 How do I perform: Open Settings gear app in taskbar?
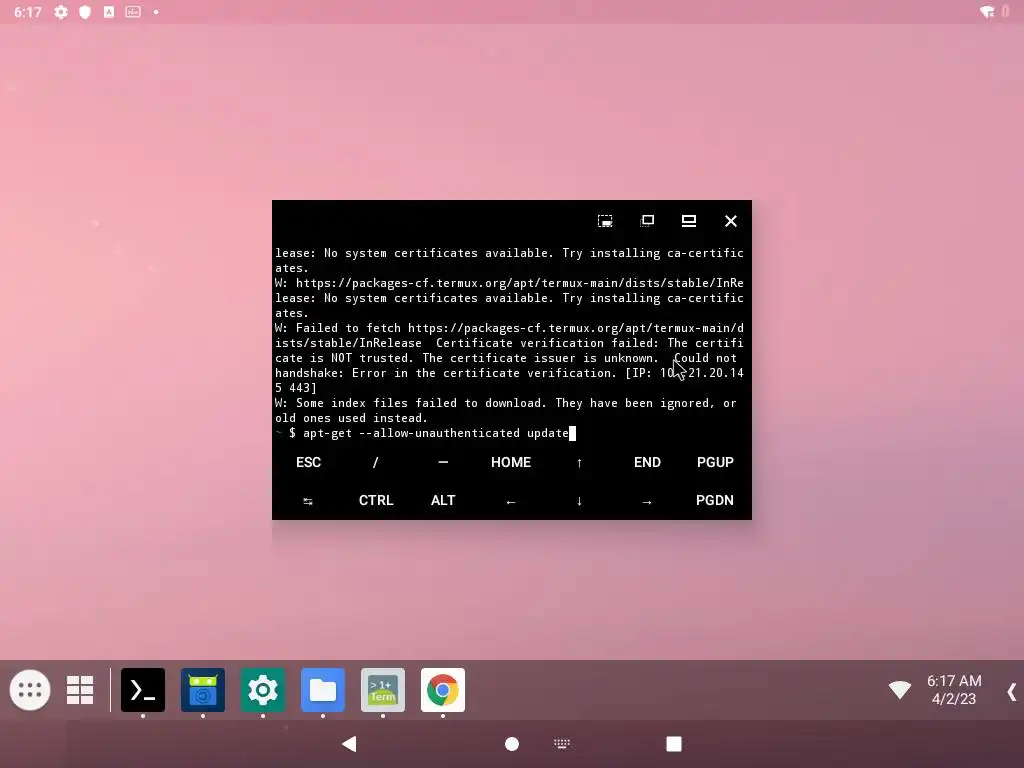tap(263, 690)
